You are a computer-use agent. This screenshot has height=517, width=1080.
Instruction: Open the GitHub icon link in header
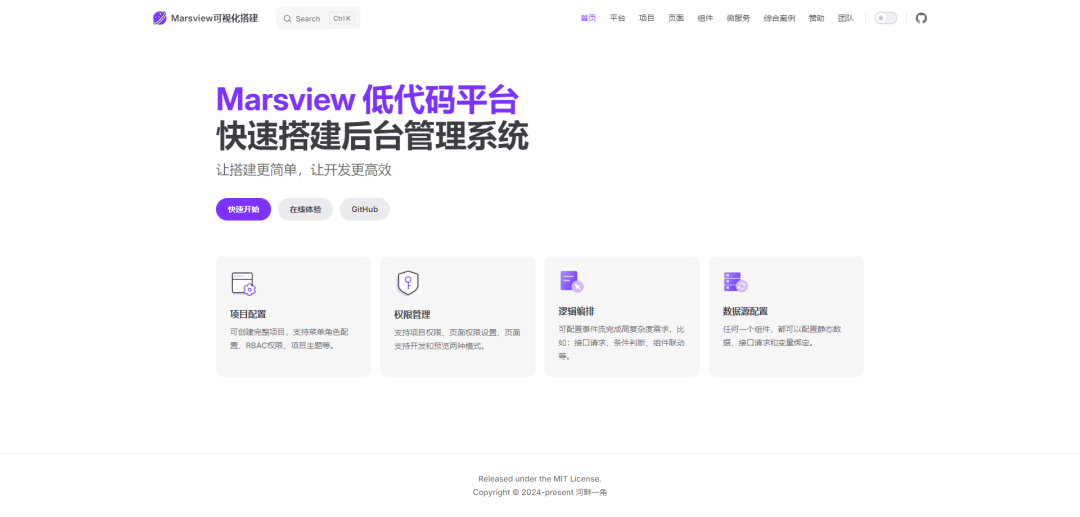pyautogui.click(x=921, y=18)
